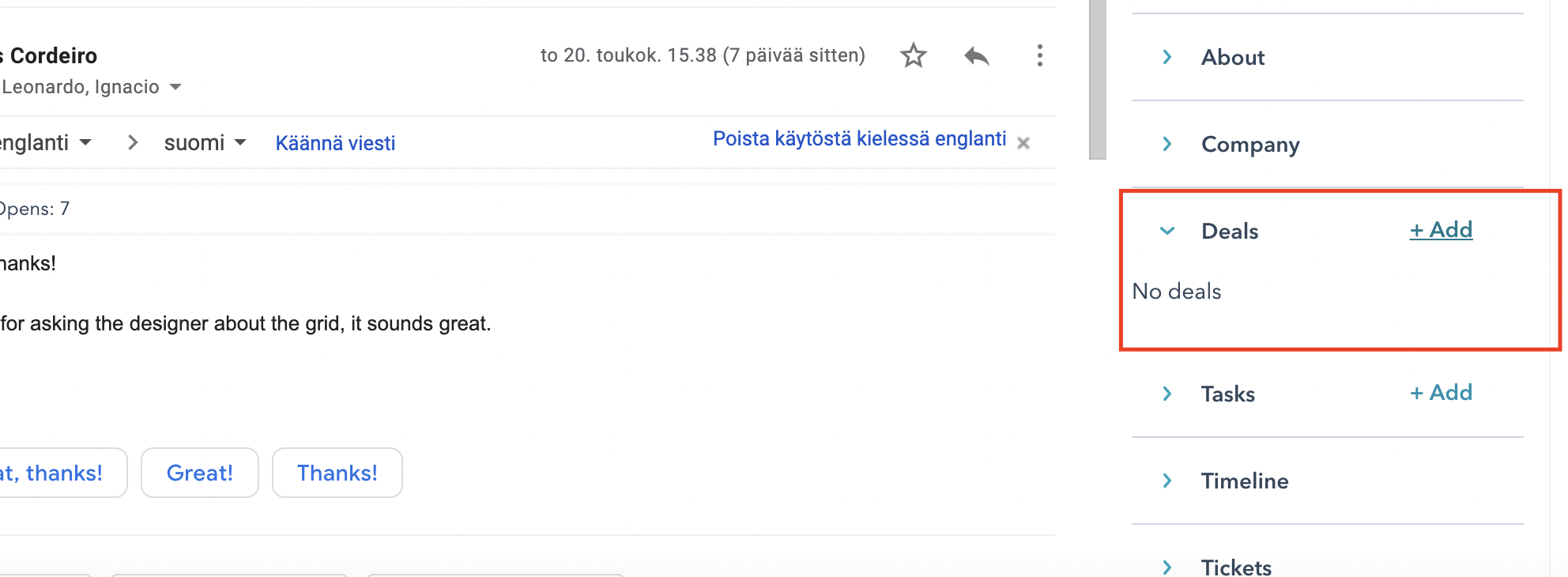Expand the Tasks section chevron

(x=1167, y=394)
